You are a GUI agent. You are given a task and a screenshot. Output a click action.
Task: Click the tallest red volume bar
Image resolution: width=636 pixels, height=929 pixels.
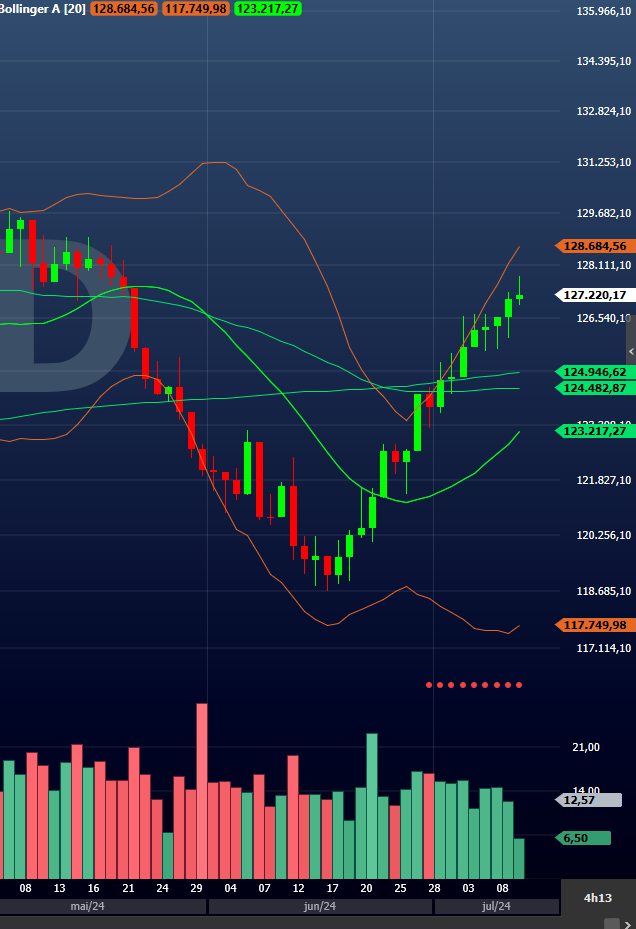click(x=202, y=791)
